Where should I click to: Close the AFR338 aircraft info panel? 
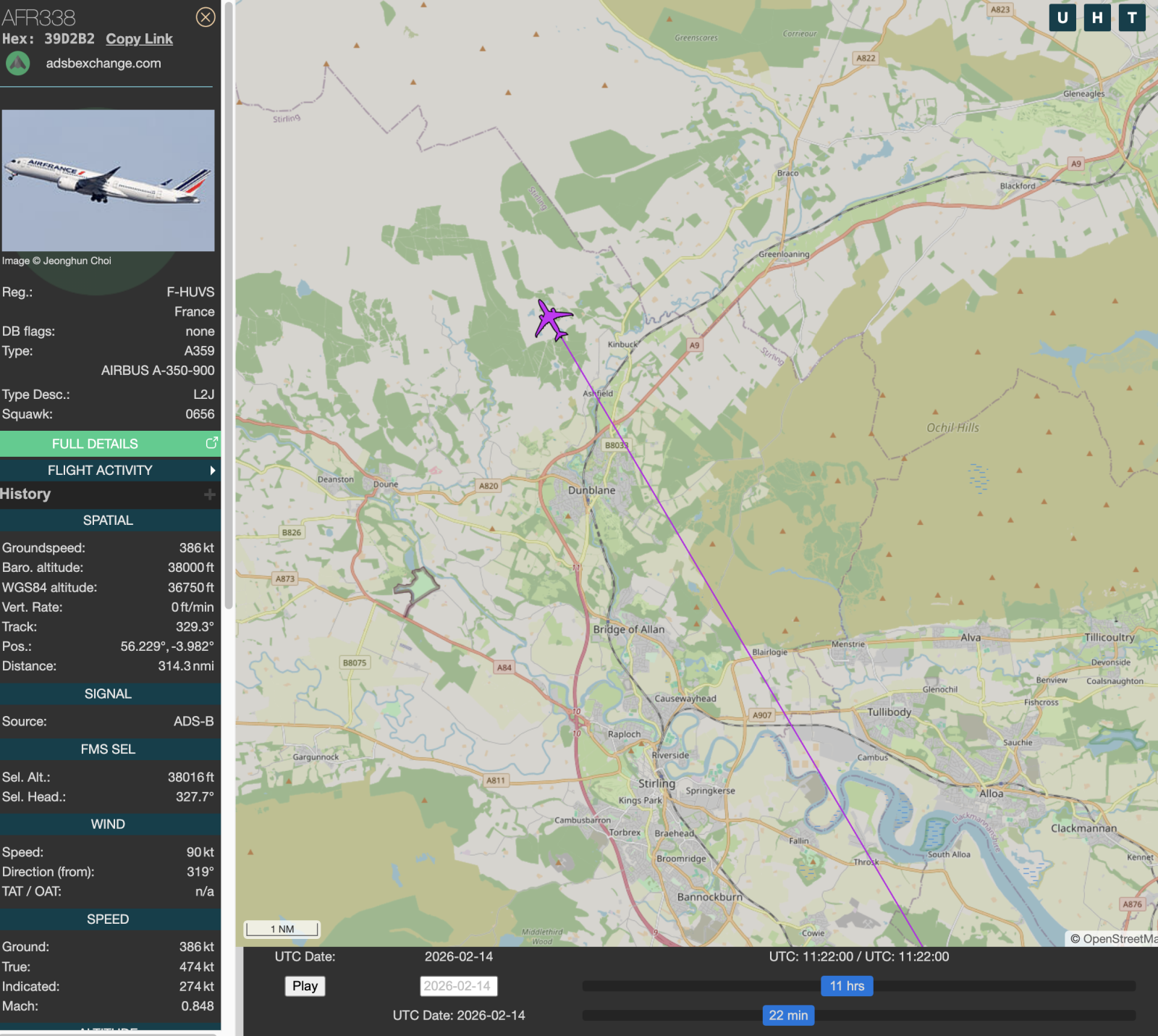point(206,17)
